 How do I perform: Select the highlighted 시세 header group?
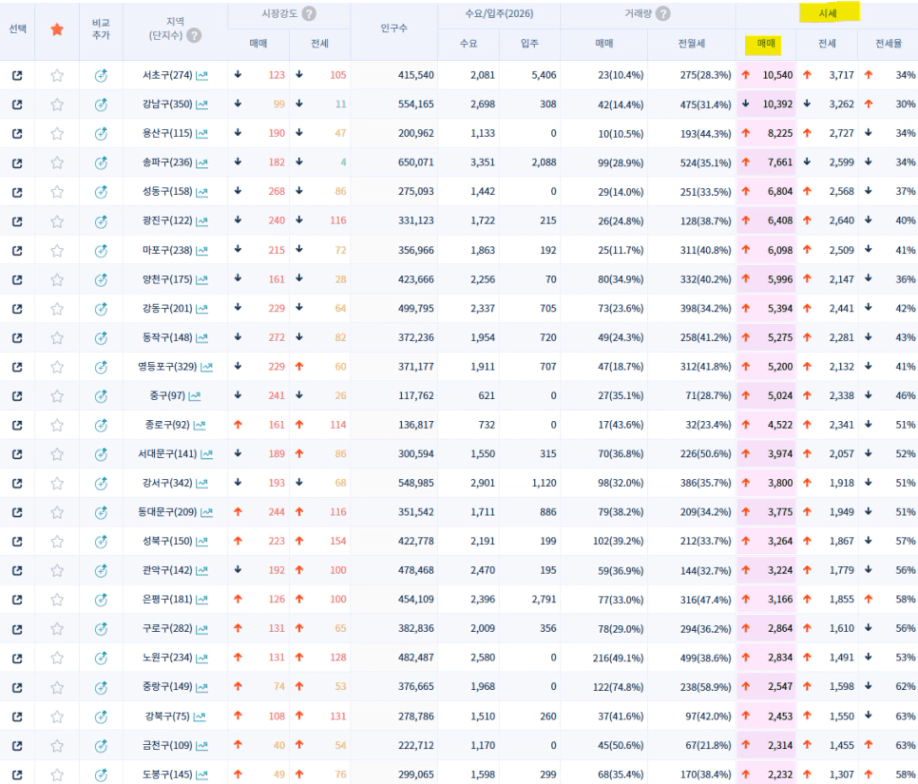827,14
